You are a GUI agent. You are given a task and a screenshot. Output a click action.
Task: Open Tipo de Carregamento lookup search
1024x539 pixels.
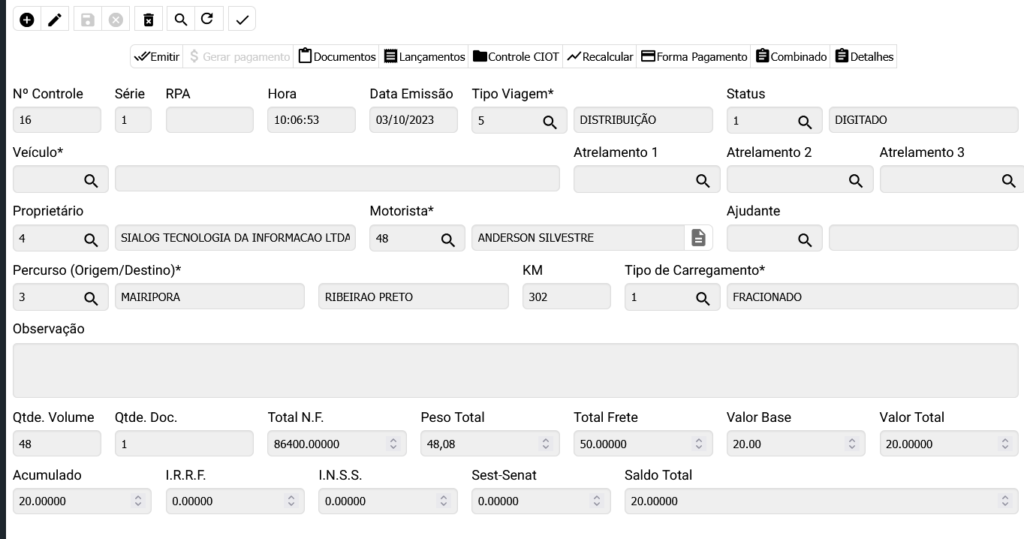(702, 298)
